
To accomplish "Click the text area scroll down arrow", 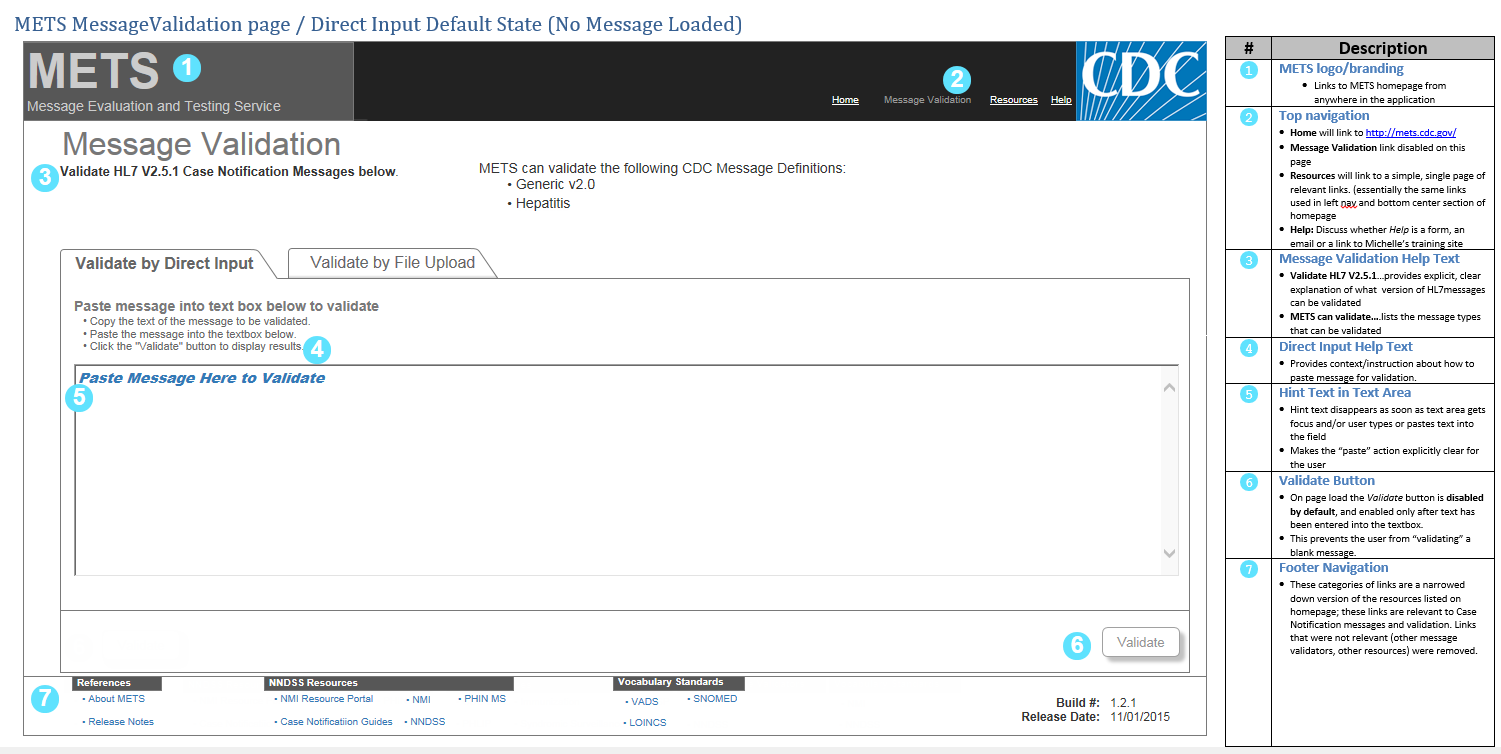I will click(x=1169, y=553).
